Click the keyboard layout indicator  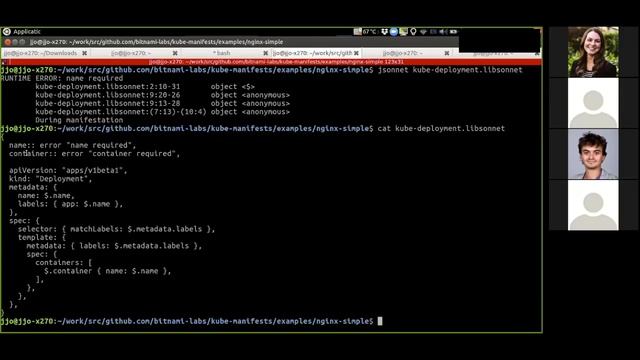point(433,32)
